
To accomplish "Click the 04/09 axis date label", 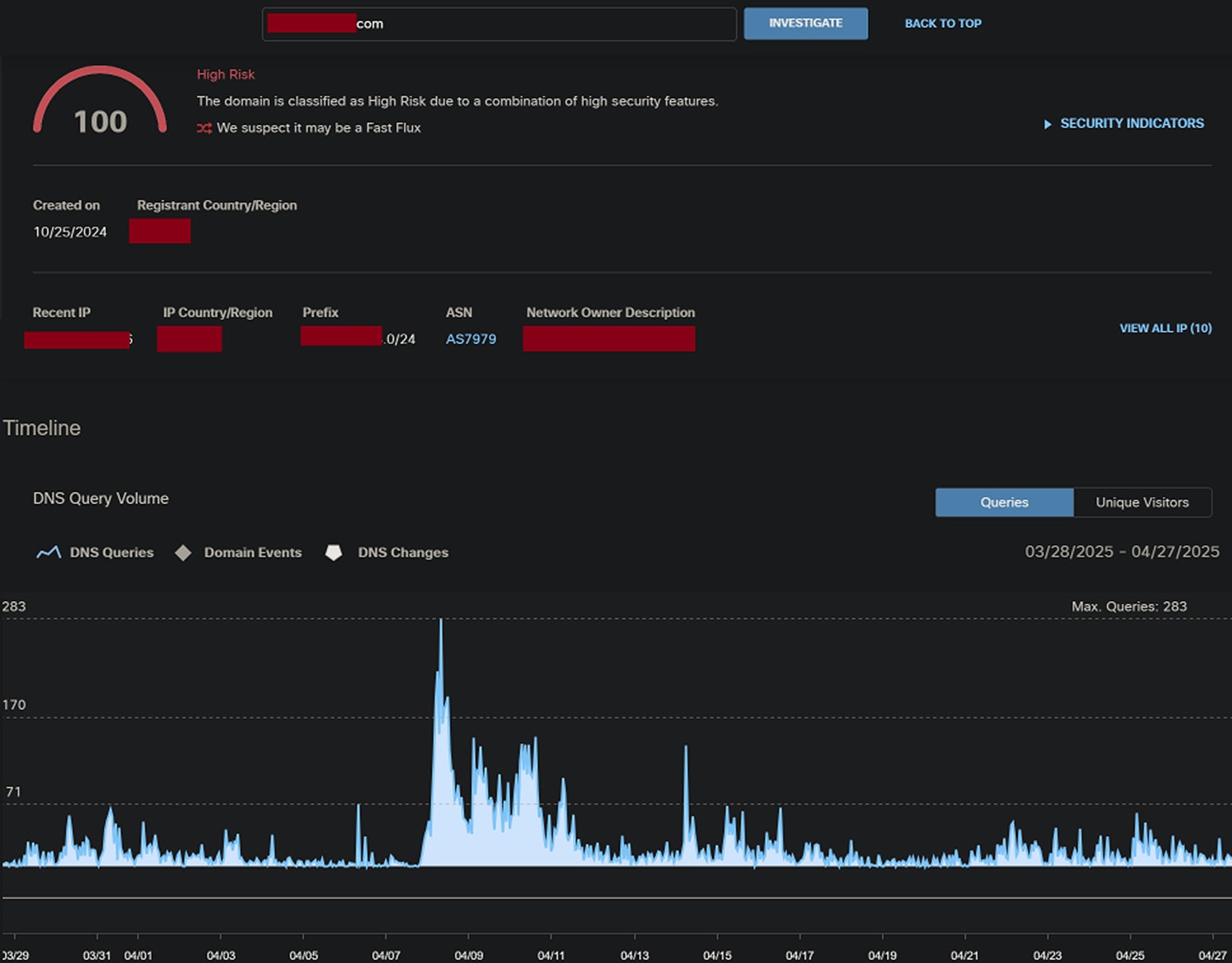I will coord(469,956).
